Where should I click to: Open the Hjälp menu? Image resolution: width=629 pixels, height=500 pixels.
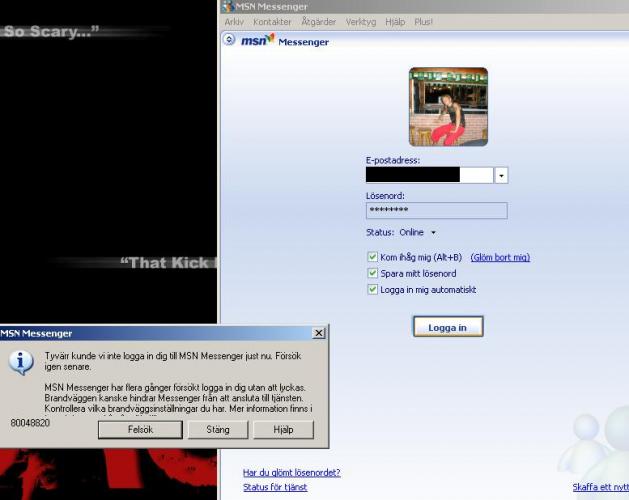pyautogui.click(x=395, y=22)
